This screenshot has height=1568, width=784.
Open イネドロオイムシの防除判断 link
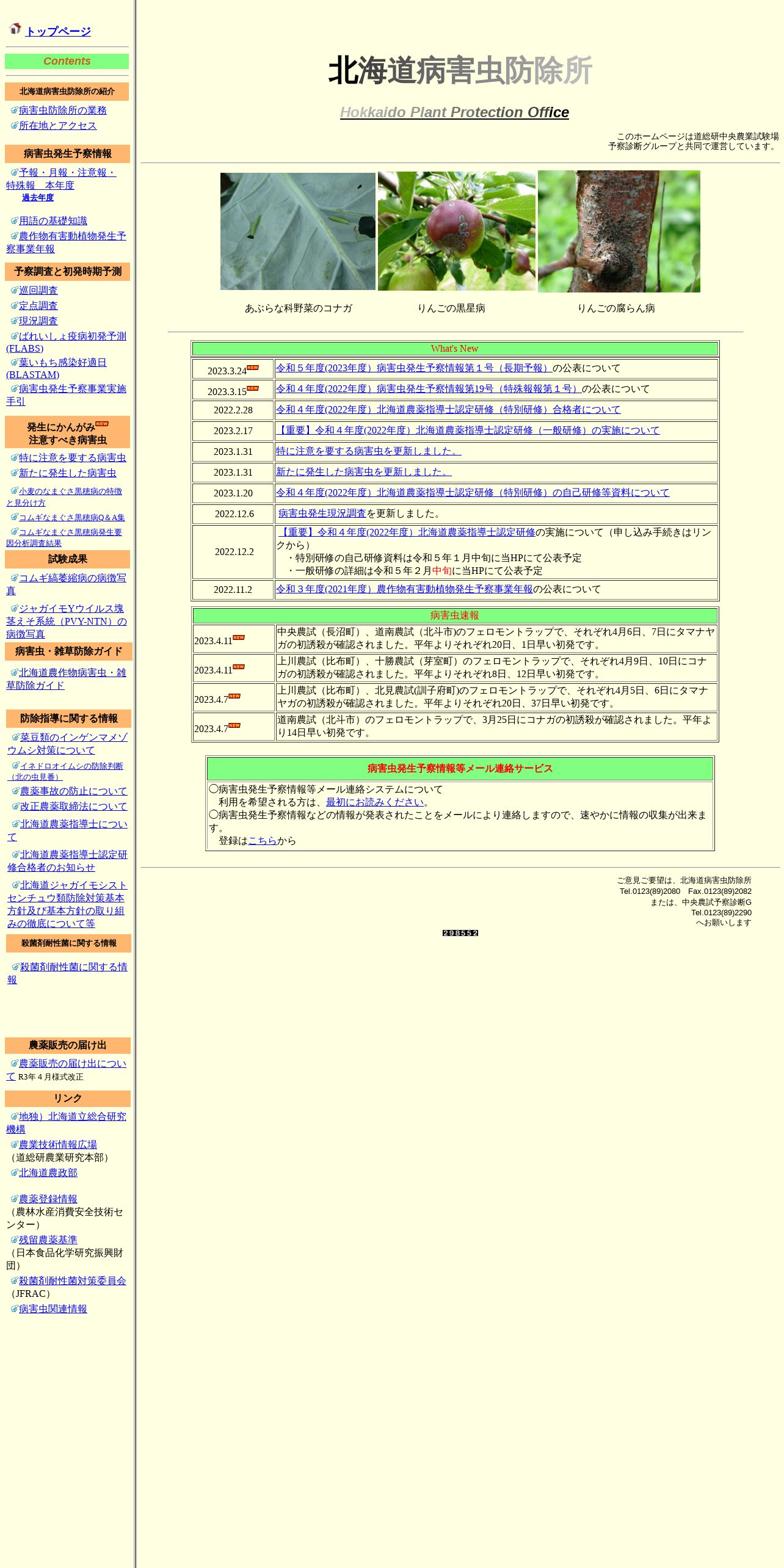click(65, 772)
